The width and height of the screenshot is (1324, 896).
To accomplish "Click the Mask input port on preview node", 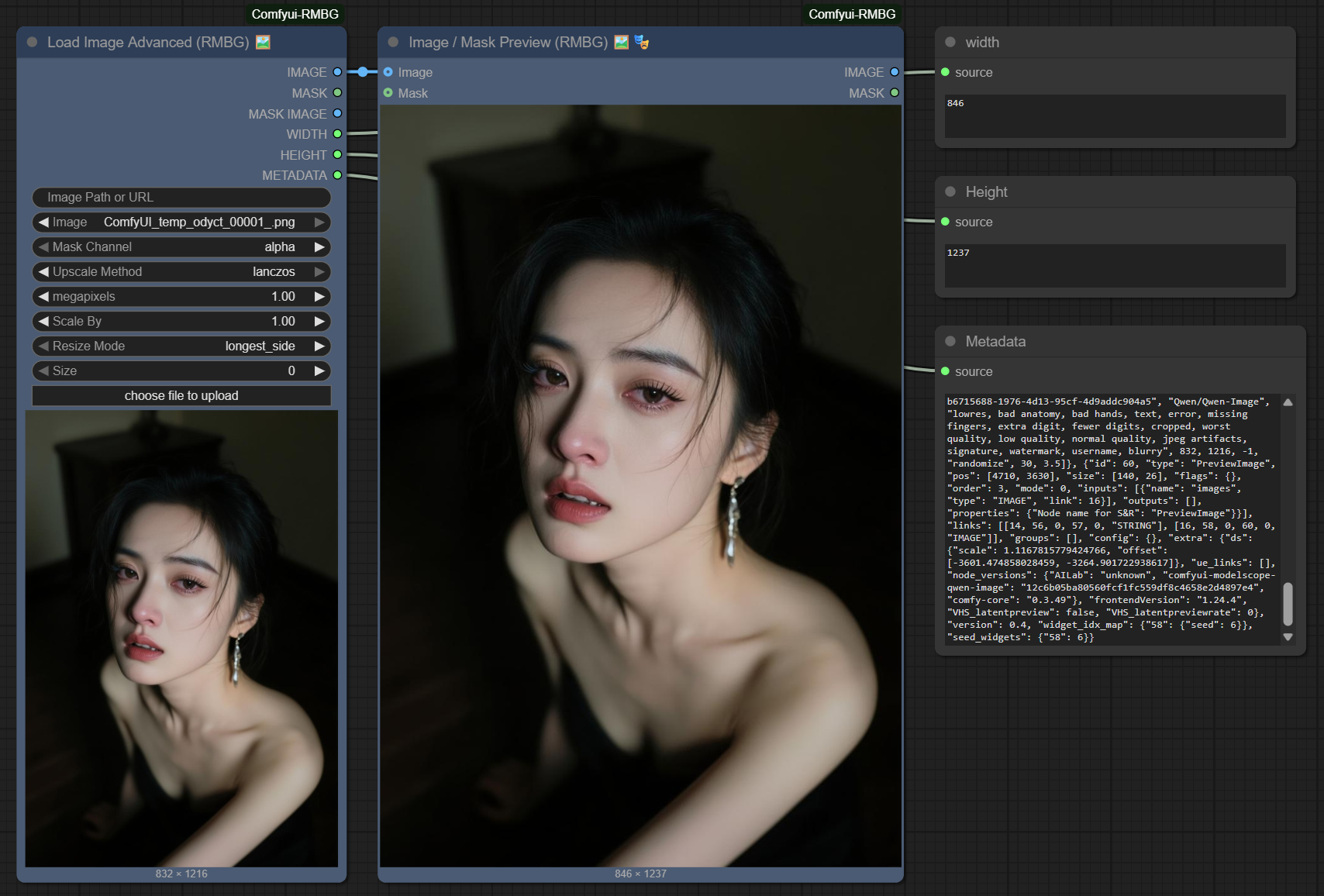I will (x=388, y=93).
